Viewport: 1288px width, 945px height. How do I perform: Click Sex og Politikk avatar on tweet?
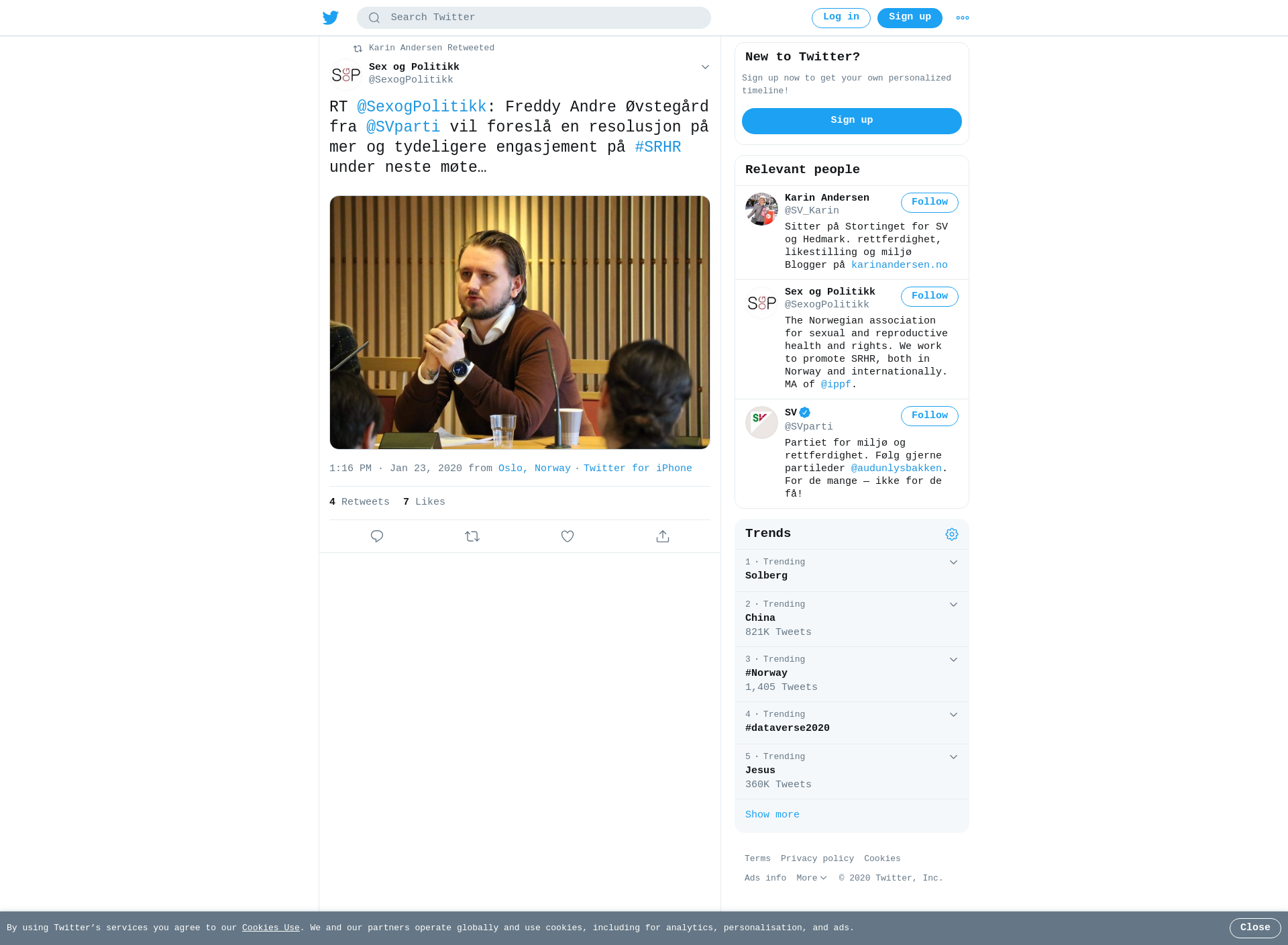[346, 74]
